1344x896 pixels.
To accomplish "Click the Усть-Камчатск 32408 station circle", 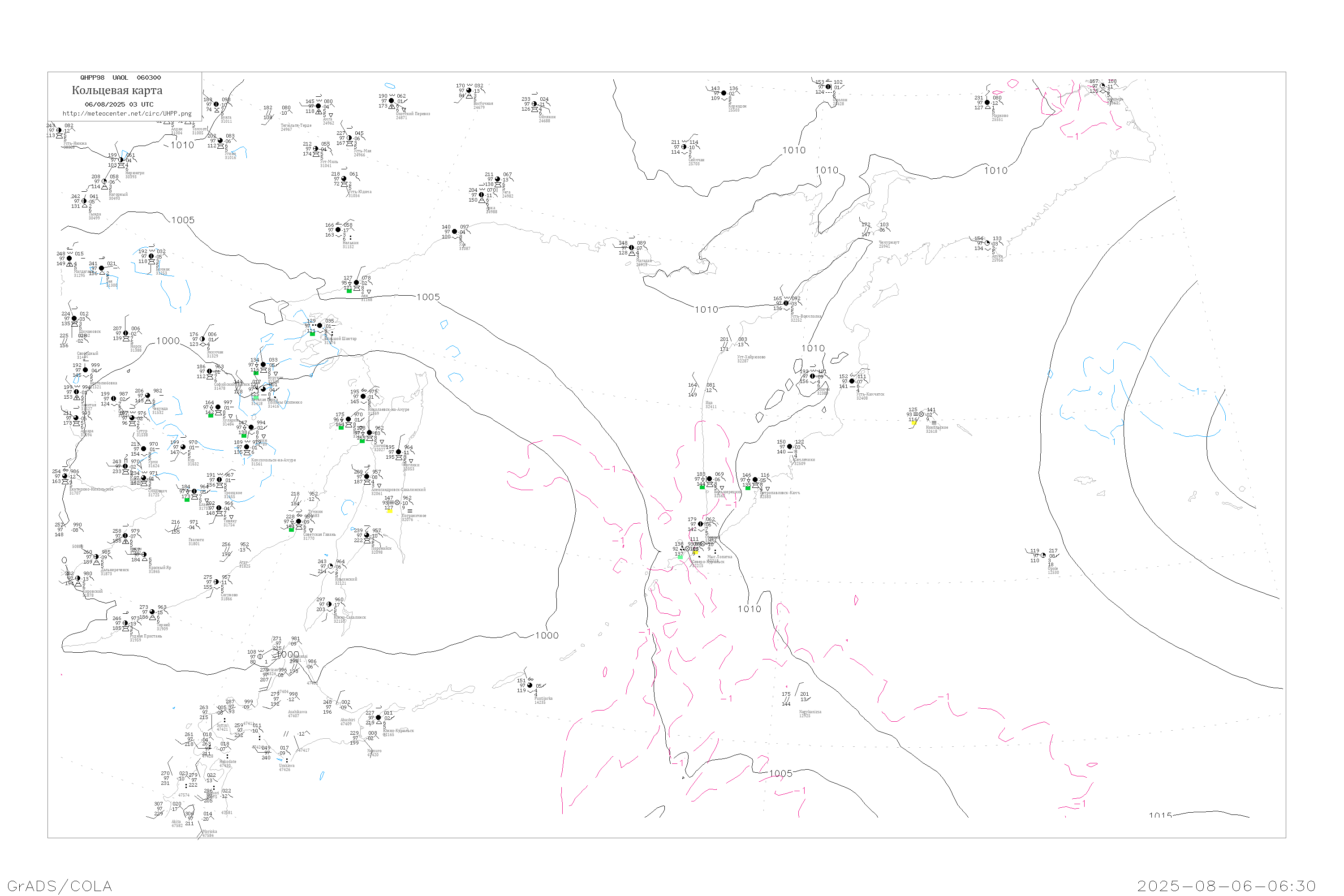I will coord(852,381).
